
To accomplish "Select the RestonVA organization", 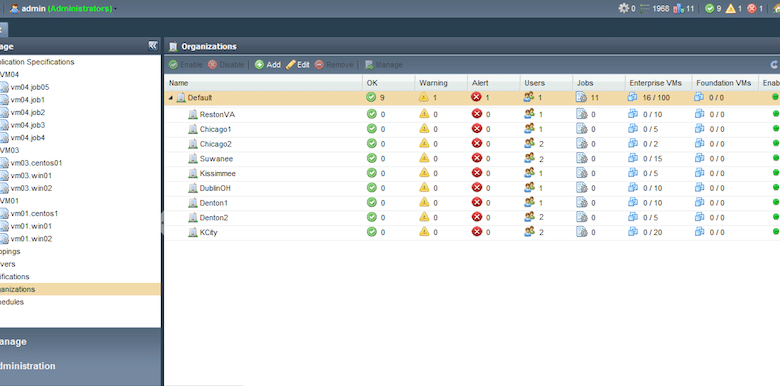I will (217, 114).
